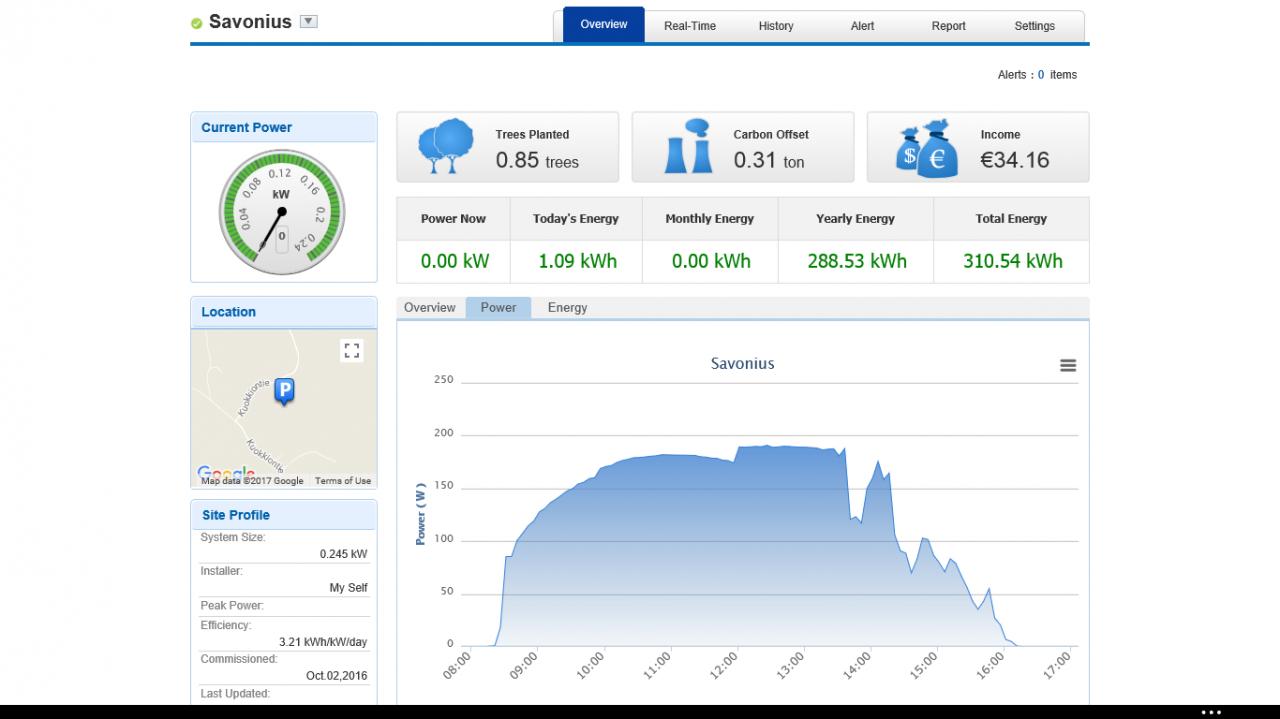This screenshot has width=1280, height=719.
Task: Open the Alert tab
Action: coord(862,26)
